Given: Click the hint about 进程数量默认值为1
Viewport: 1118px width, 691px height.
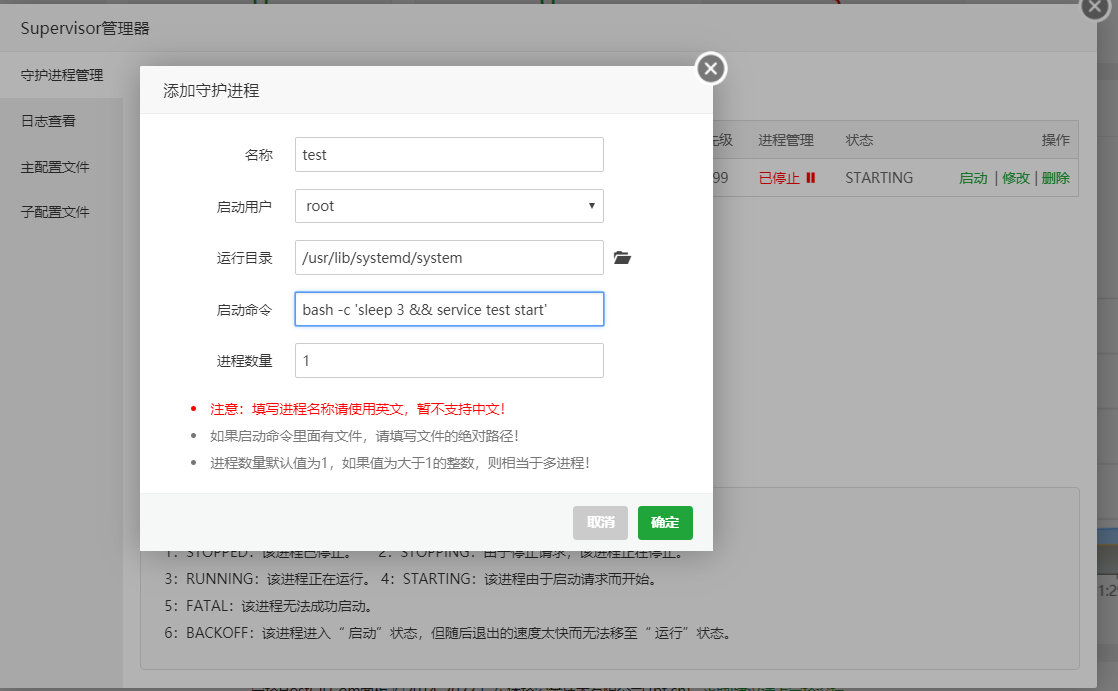Looking at the screenshot, I should 400,464.
